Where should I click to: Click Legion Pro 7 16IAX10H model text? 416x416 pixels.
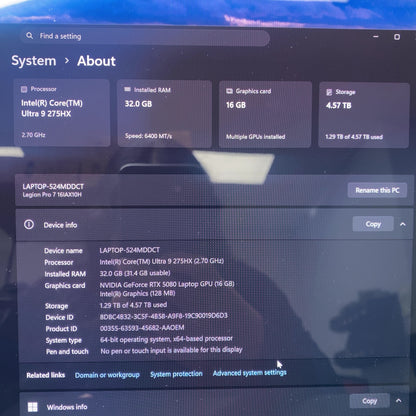[x=52, y=195]
